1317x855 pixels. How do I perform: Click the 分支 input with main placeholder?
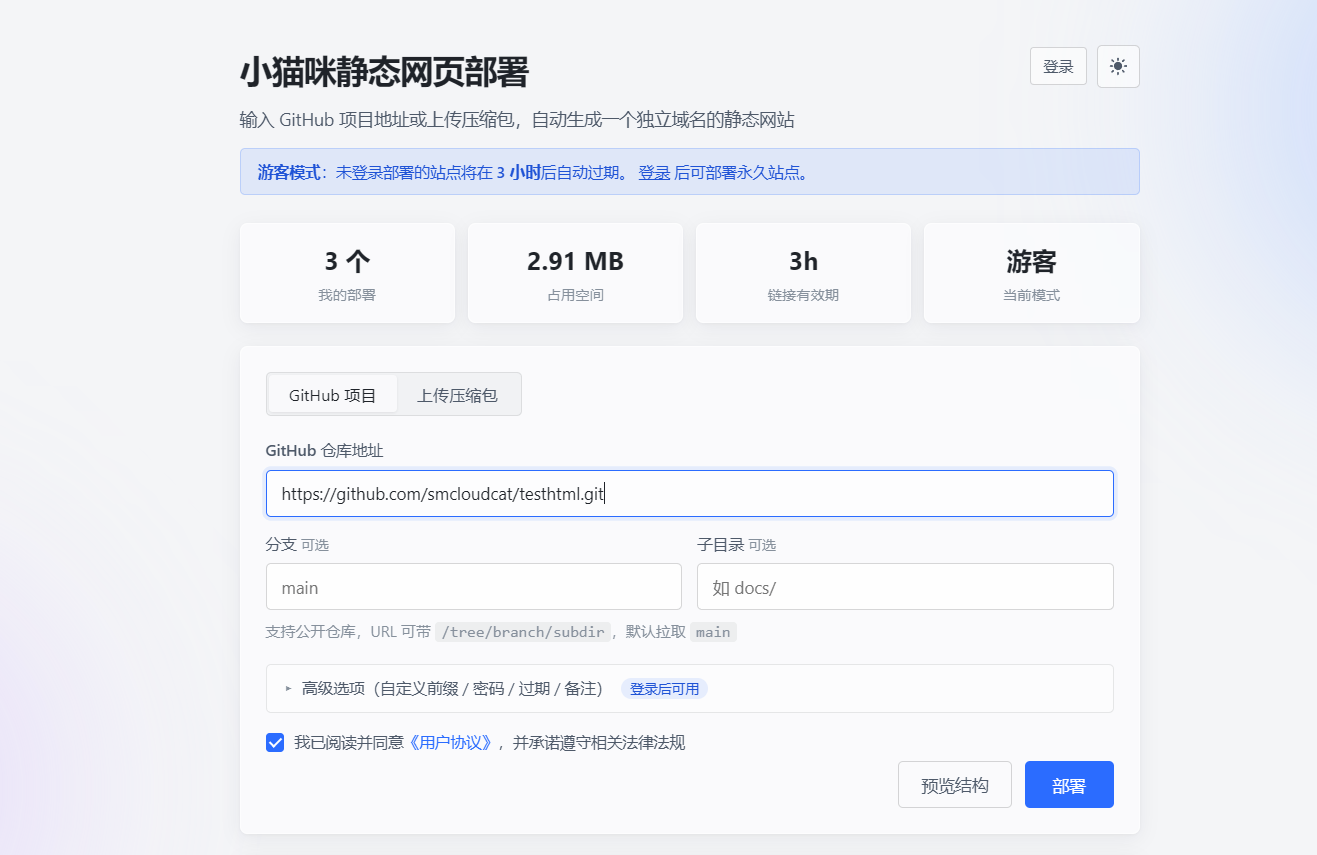(x=474, y=587)
